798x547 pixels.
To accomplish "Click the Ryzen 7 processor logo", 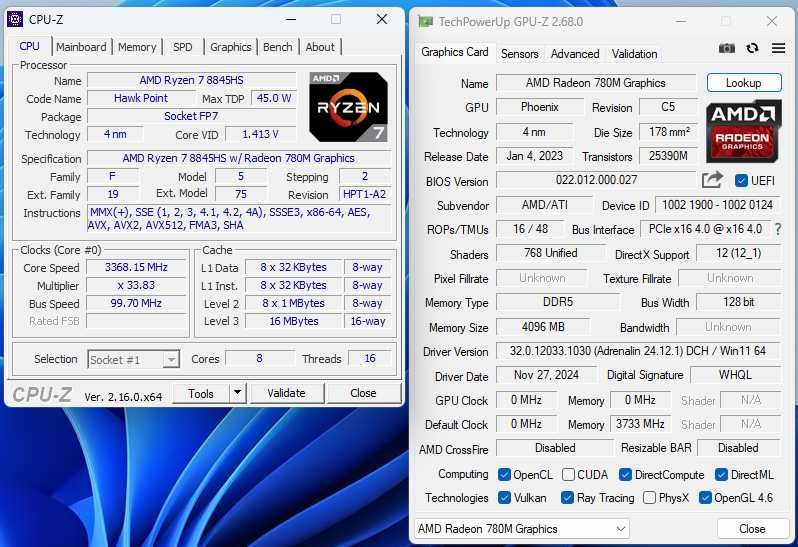I will (349, 107).
